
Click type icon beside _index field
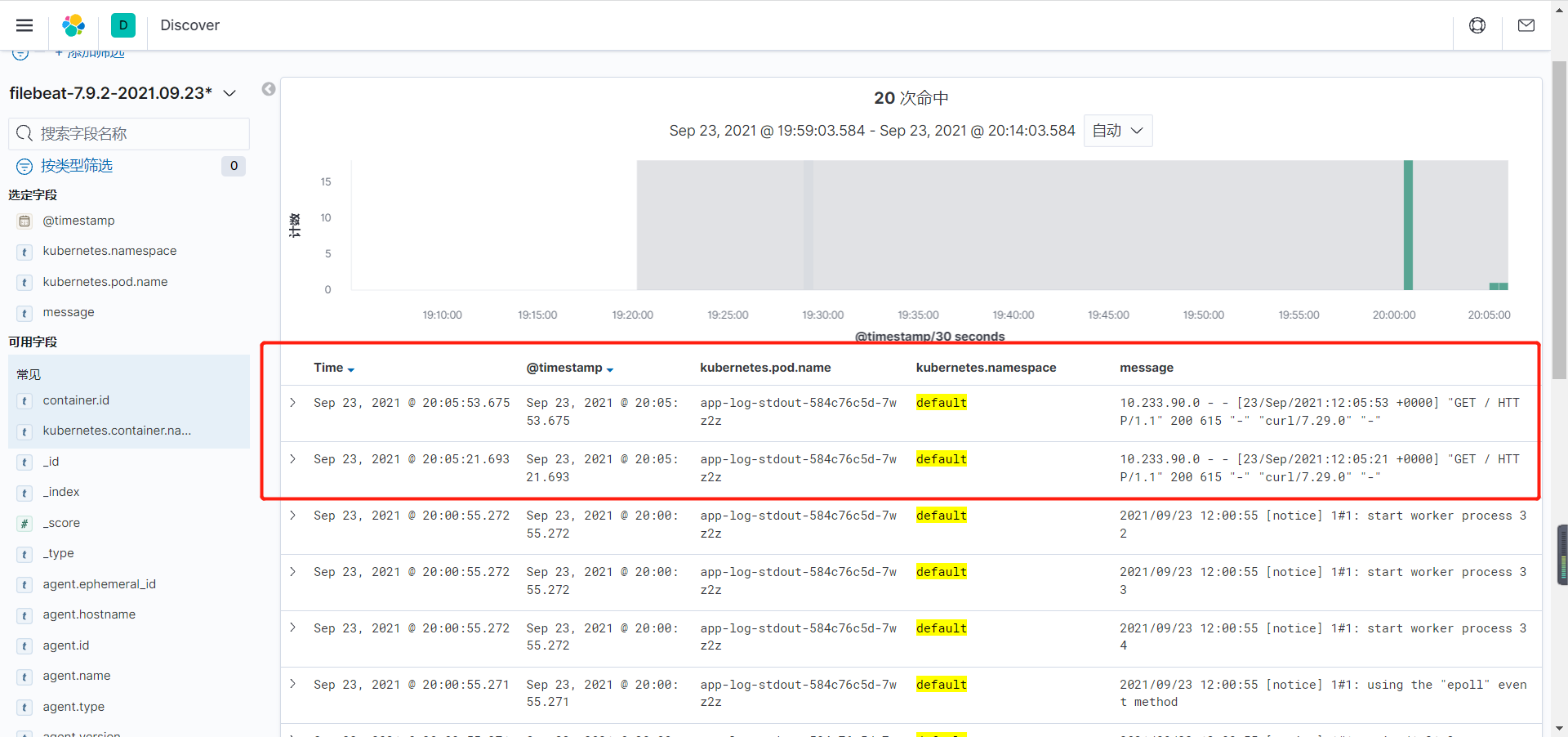coord(24,493)
